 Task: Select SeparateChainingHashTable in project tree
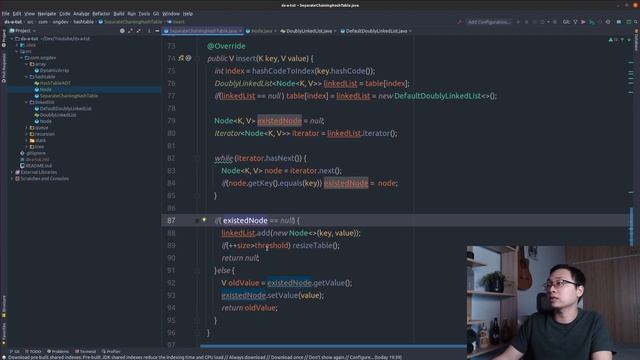pos(66,96)
